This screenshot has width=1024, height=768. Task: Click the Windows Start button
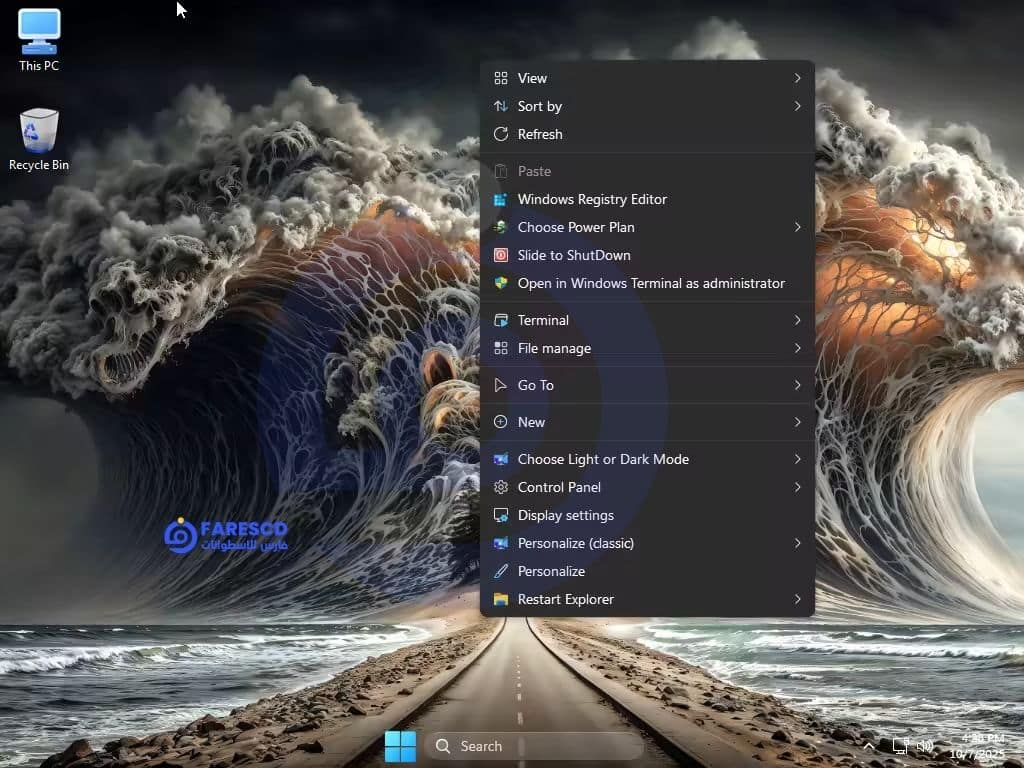(400, 746)
